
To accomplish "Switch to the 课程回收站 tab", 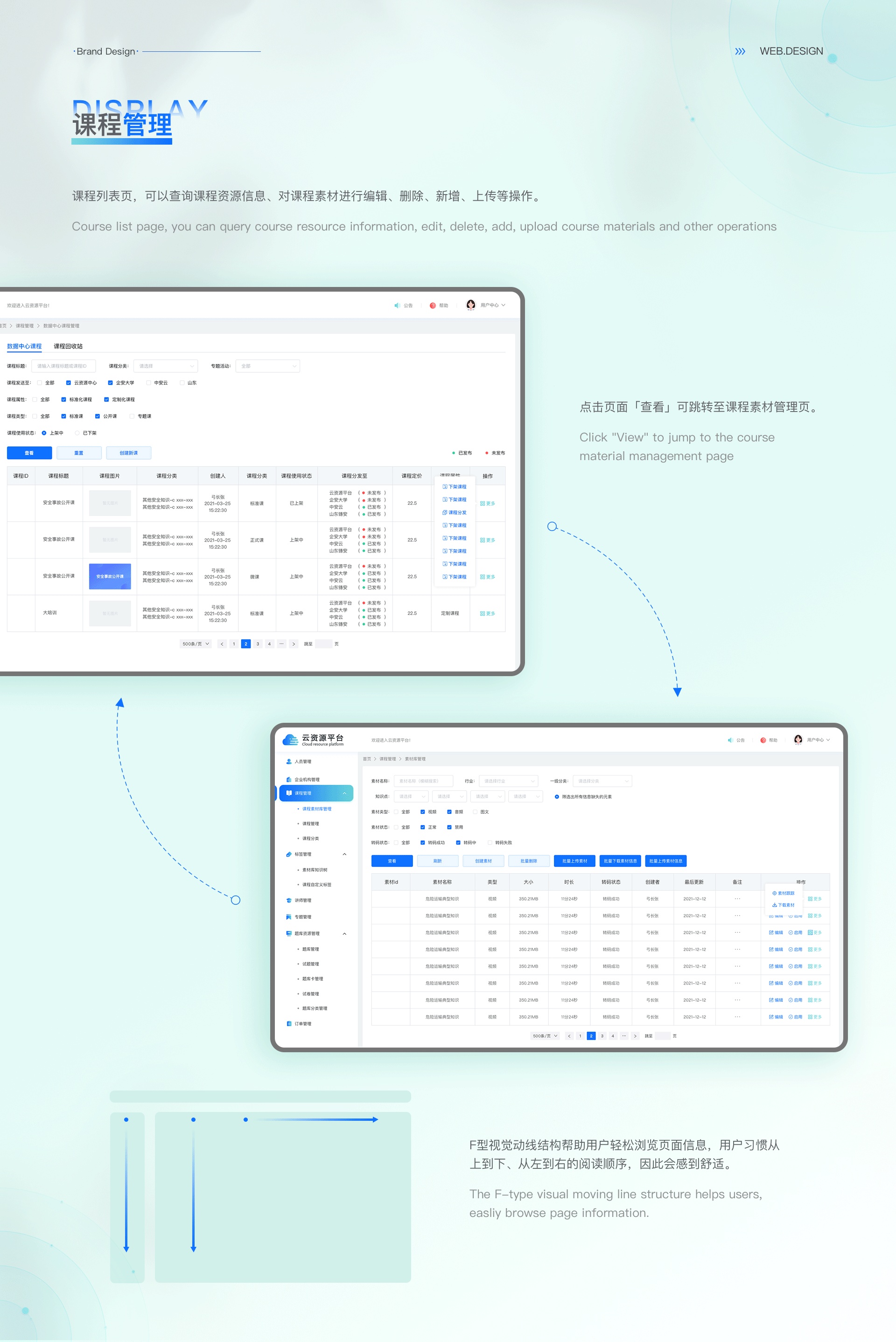I will click(x=68, y=346).
